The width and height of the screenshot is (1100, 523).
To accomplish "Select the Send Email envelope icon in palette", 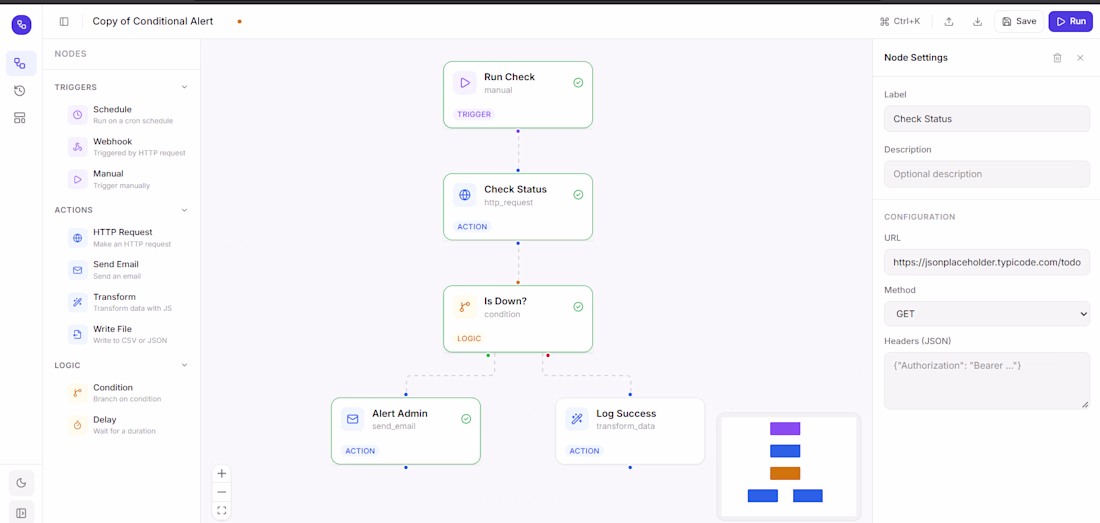I will tap(78, 270).
